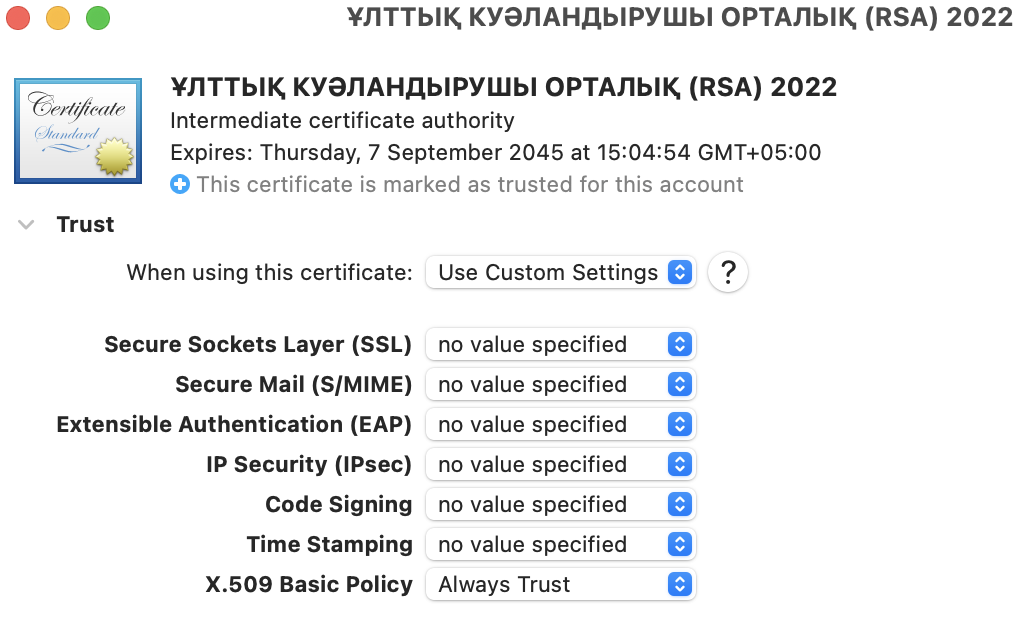
Task: Collapse the Trust disclosure triangle
Action: click(26, 224)
